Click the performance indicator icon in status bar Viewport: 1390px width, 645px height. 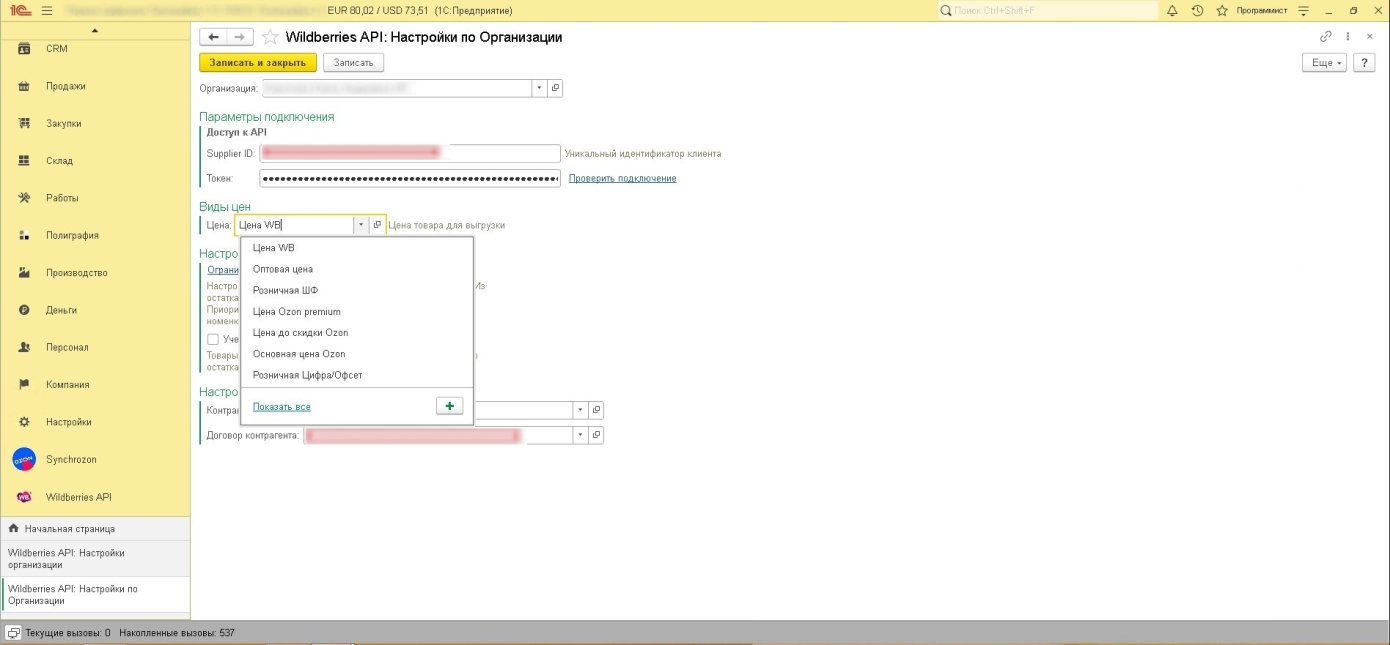click(14, 633)
